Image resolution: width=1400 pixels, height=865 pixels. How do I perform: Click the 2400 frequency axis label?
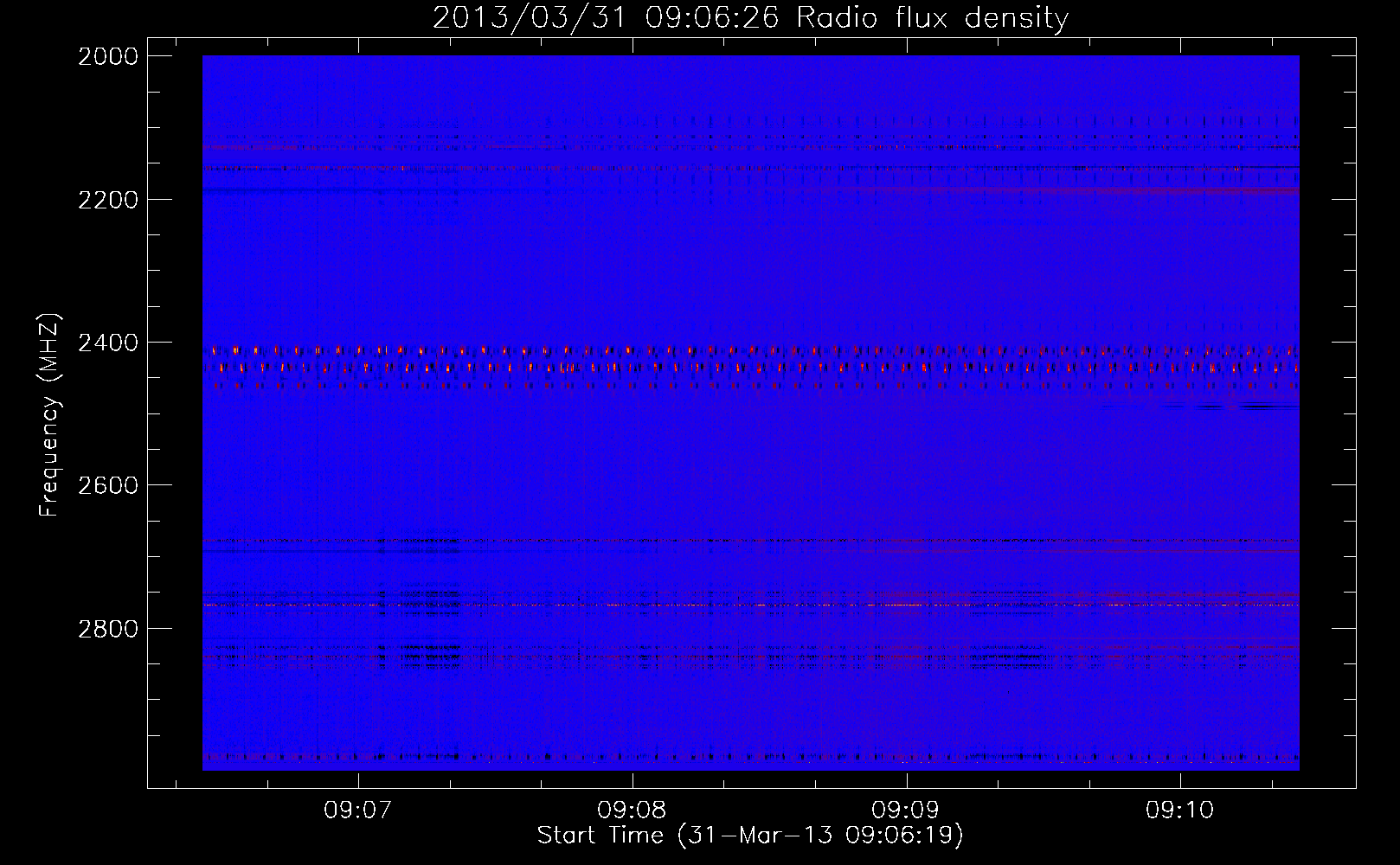coord(108,343)
